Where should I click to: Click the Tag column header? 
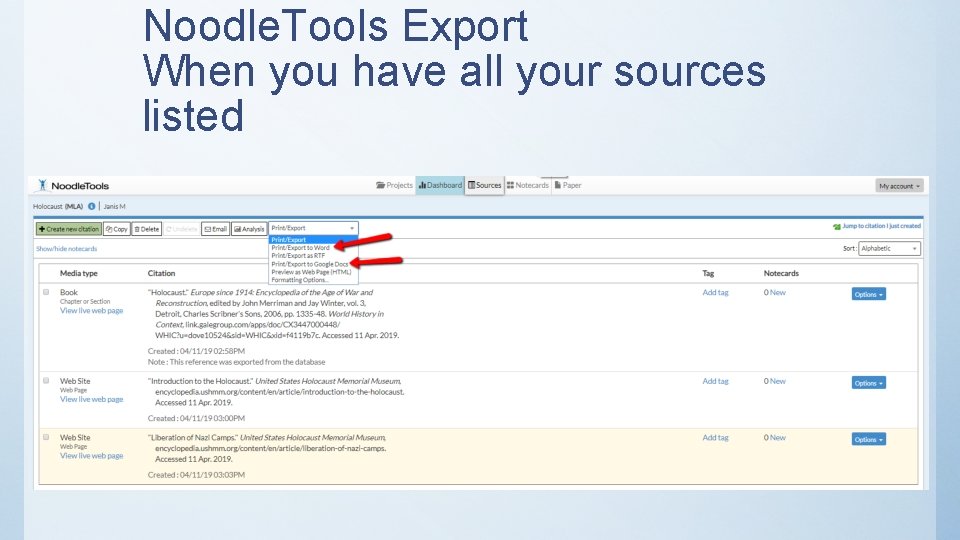pos(708,274)
